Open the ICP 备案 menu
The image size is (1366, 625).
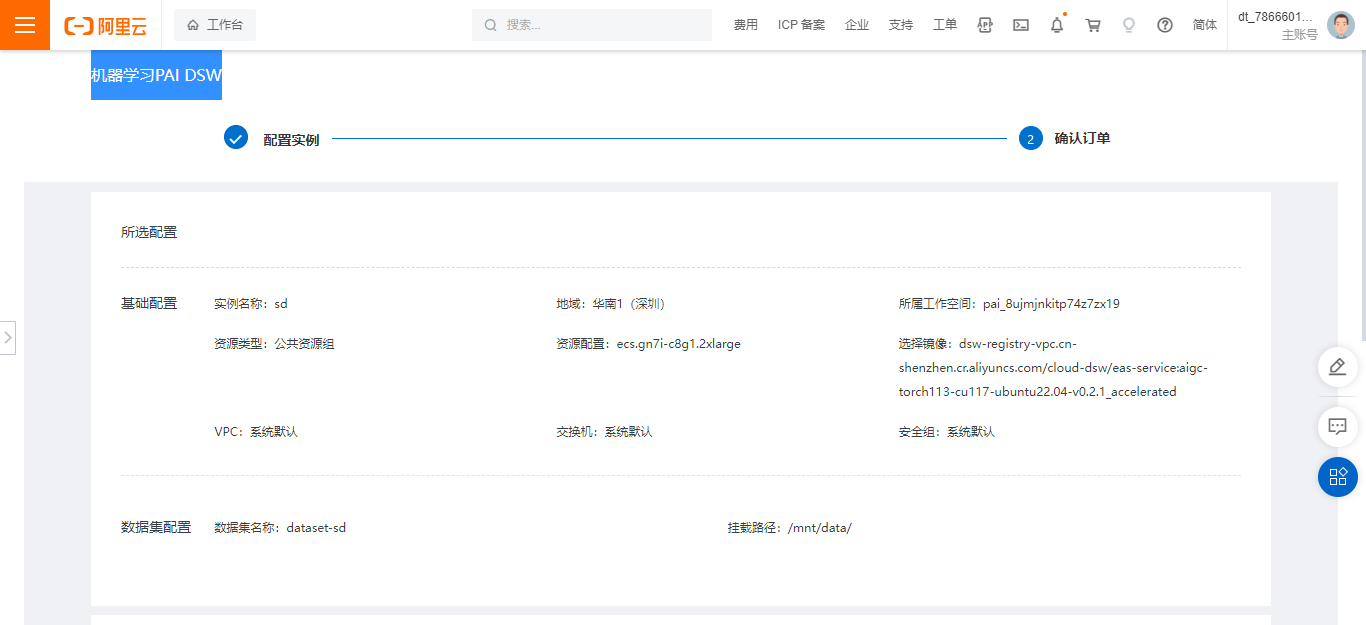click(801, 25)
